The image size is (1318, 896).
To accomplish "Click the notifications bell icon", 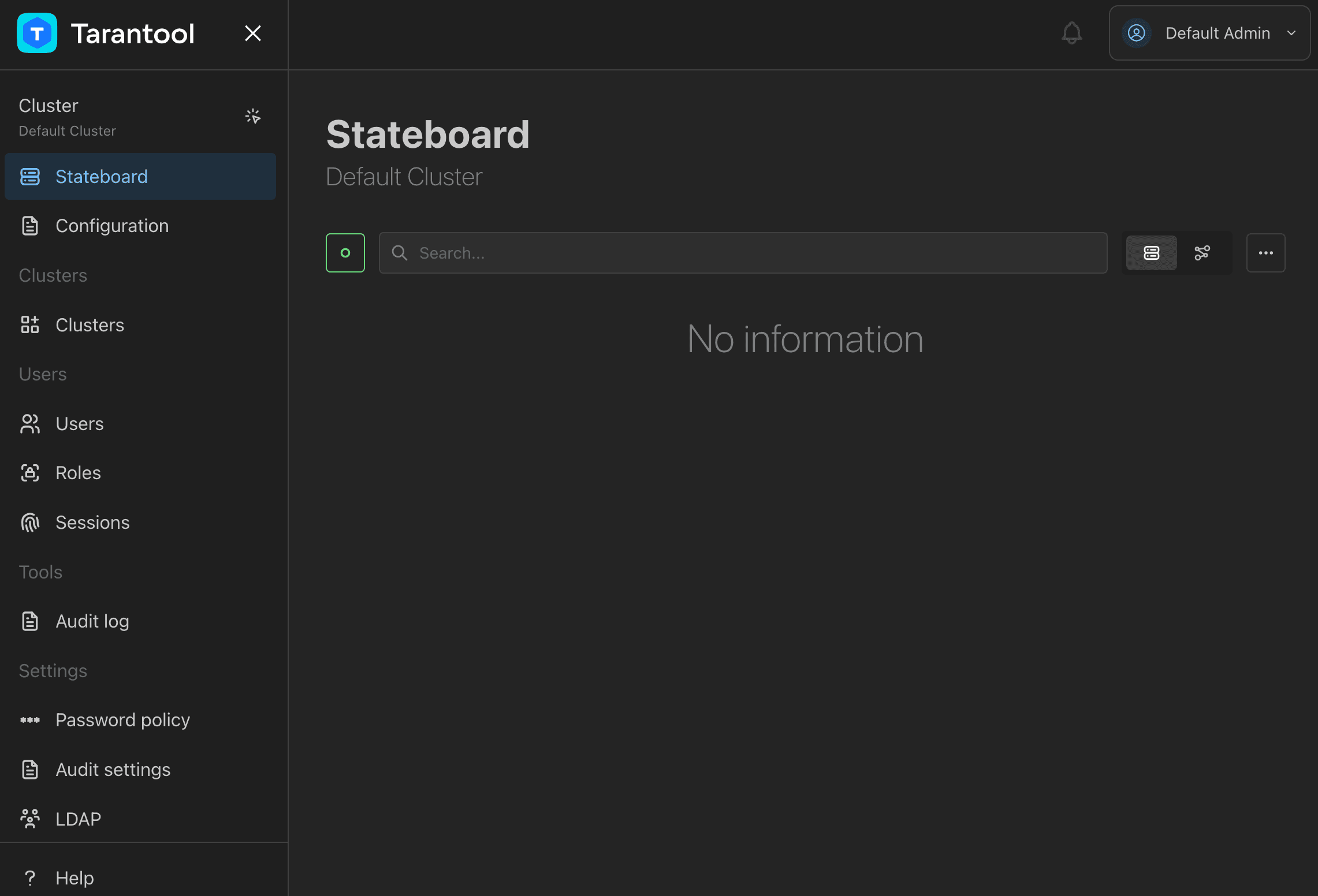I will (x=1071, y=33).
